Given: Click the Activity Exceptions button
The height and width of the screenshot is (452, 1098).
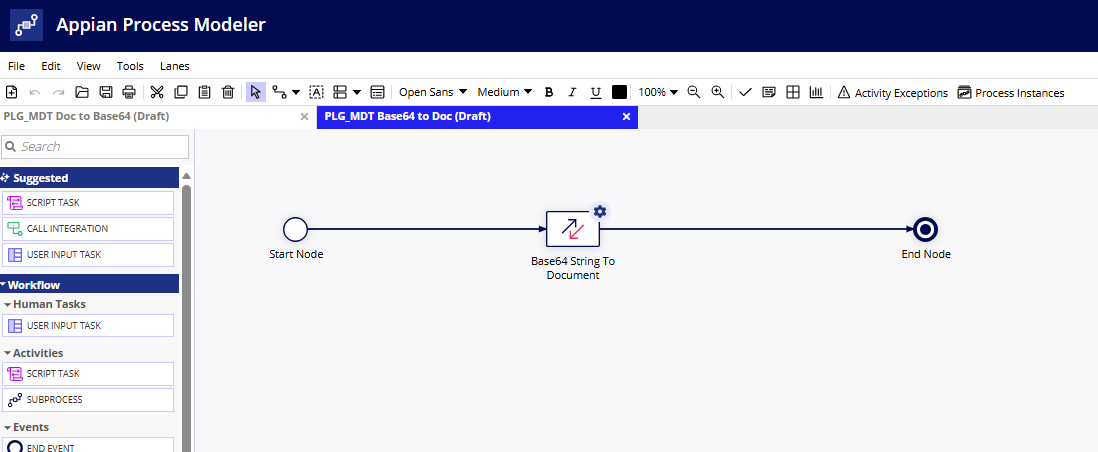Looking at the screenshot, I should click(x=892, y=93).
